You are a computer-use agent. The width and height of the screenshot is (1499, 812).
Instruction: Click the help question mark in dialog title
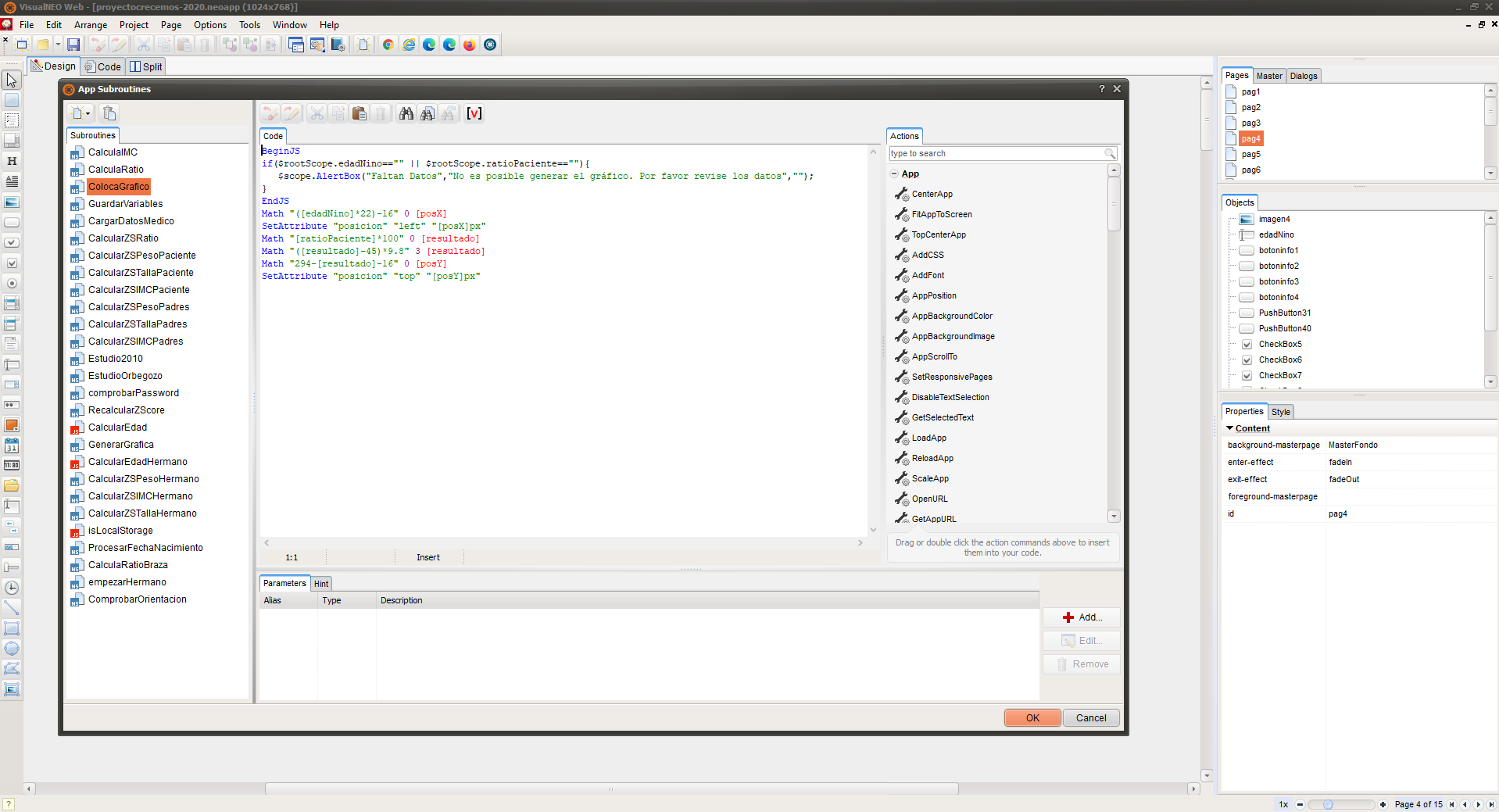pos(1102,89)
